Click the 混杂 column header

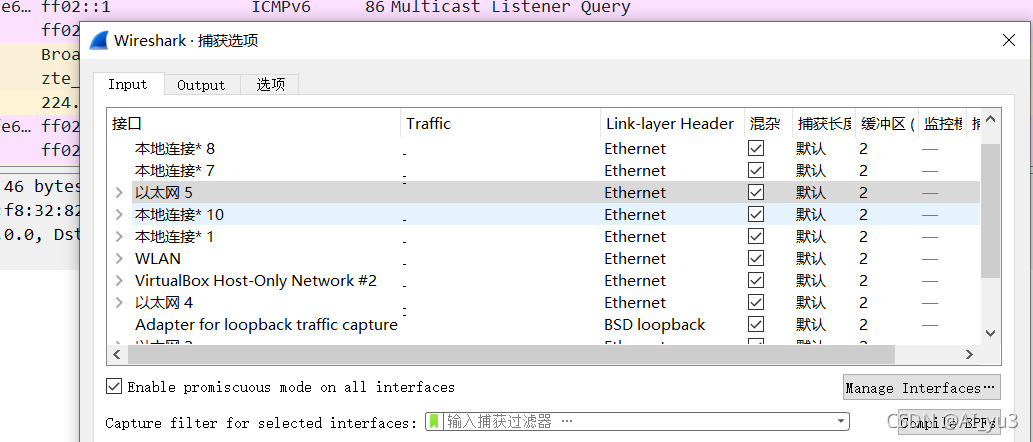(768, 123)
